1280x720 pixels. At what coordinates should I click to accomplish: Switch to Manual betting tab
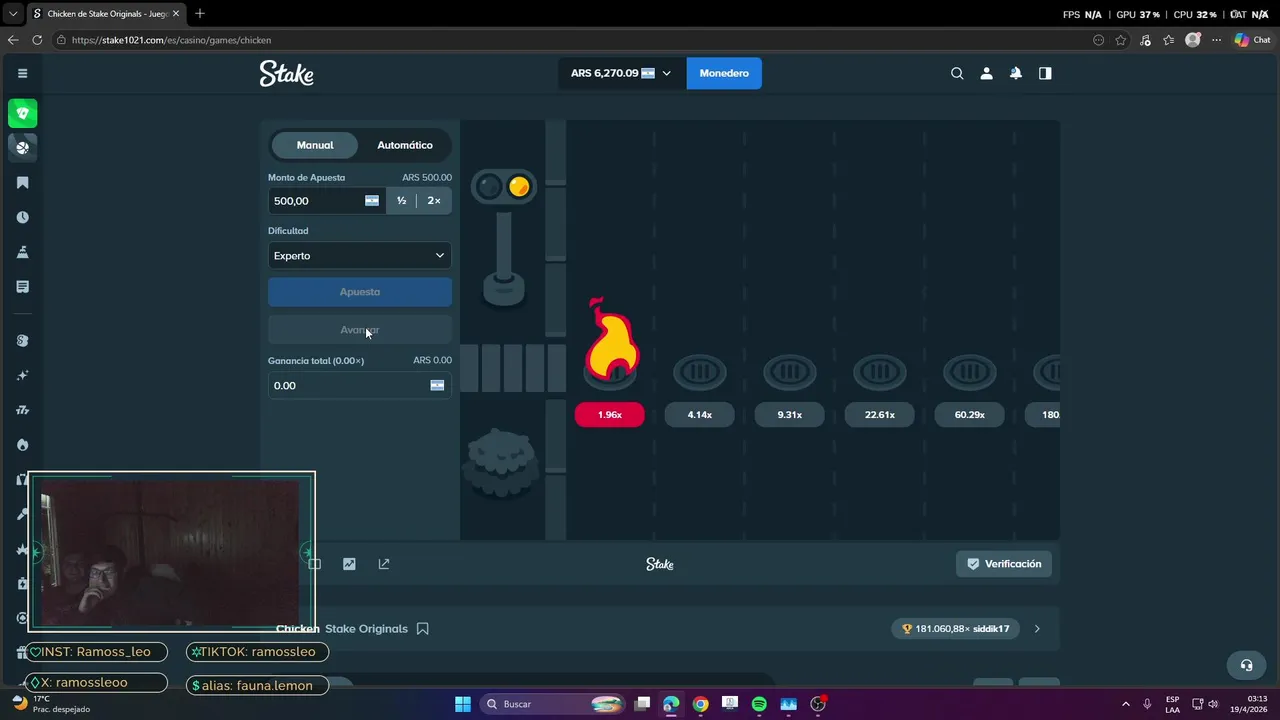[x=315, y=145]
